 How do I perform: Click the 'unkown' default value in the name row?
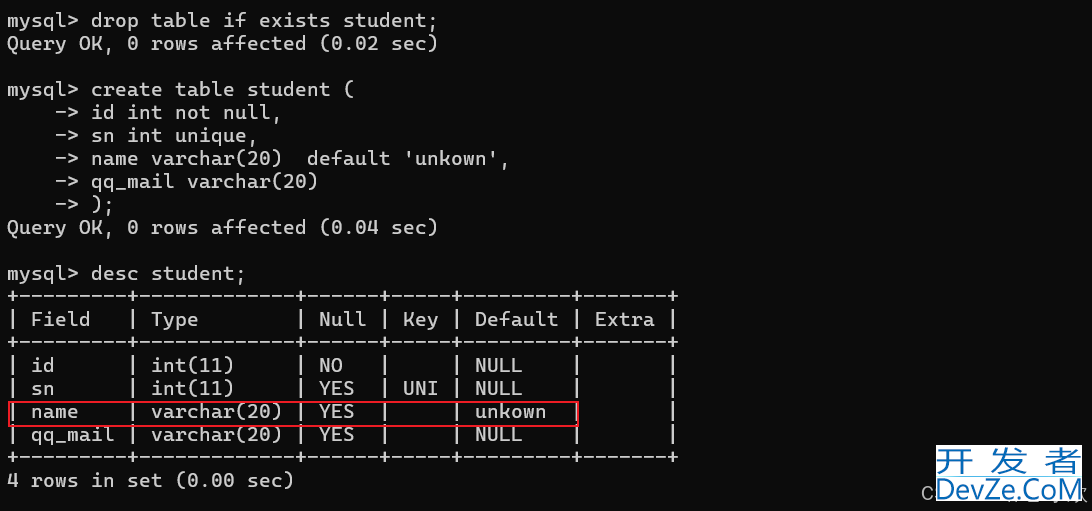coord(510,411)
